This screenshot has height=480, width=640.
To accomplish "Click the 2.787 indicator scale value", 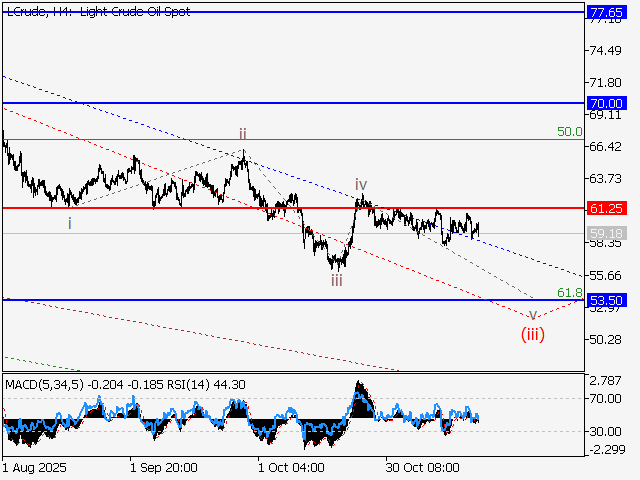I will click(606, 381).
